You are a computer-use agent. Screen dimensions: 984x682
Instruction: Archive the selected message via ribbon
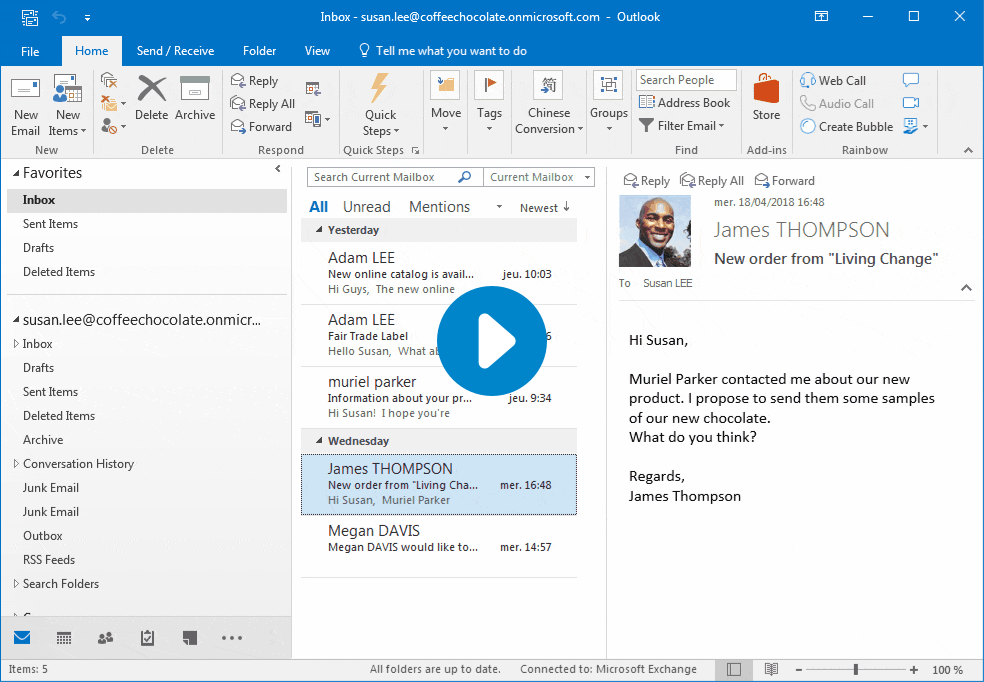point(195,98)
